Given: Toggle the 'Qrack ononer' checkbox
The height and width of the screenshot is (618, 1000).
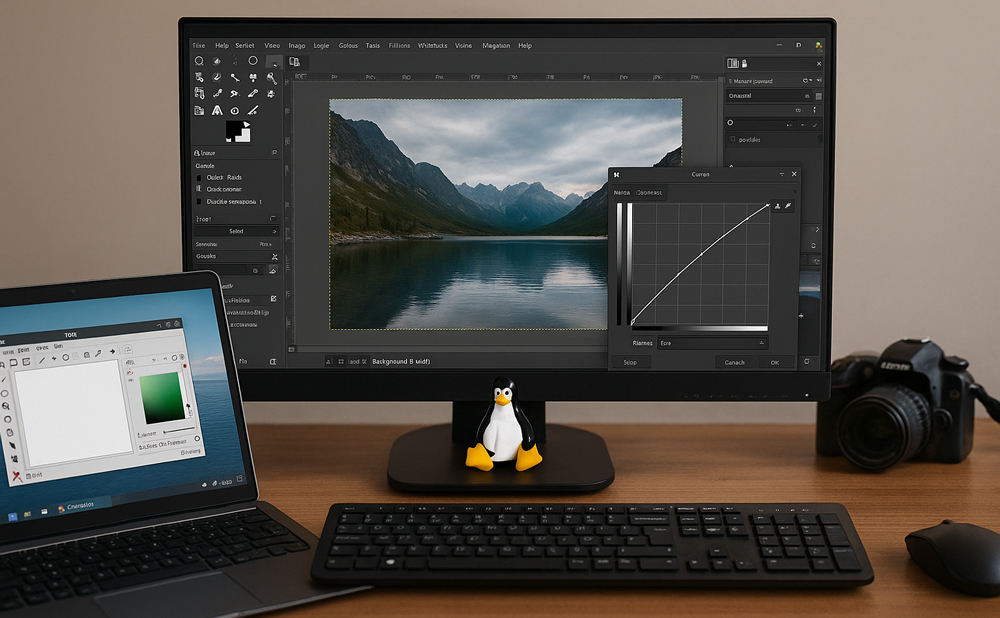Looking at the screenshot, I should tap(199, 189).
